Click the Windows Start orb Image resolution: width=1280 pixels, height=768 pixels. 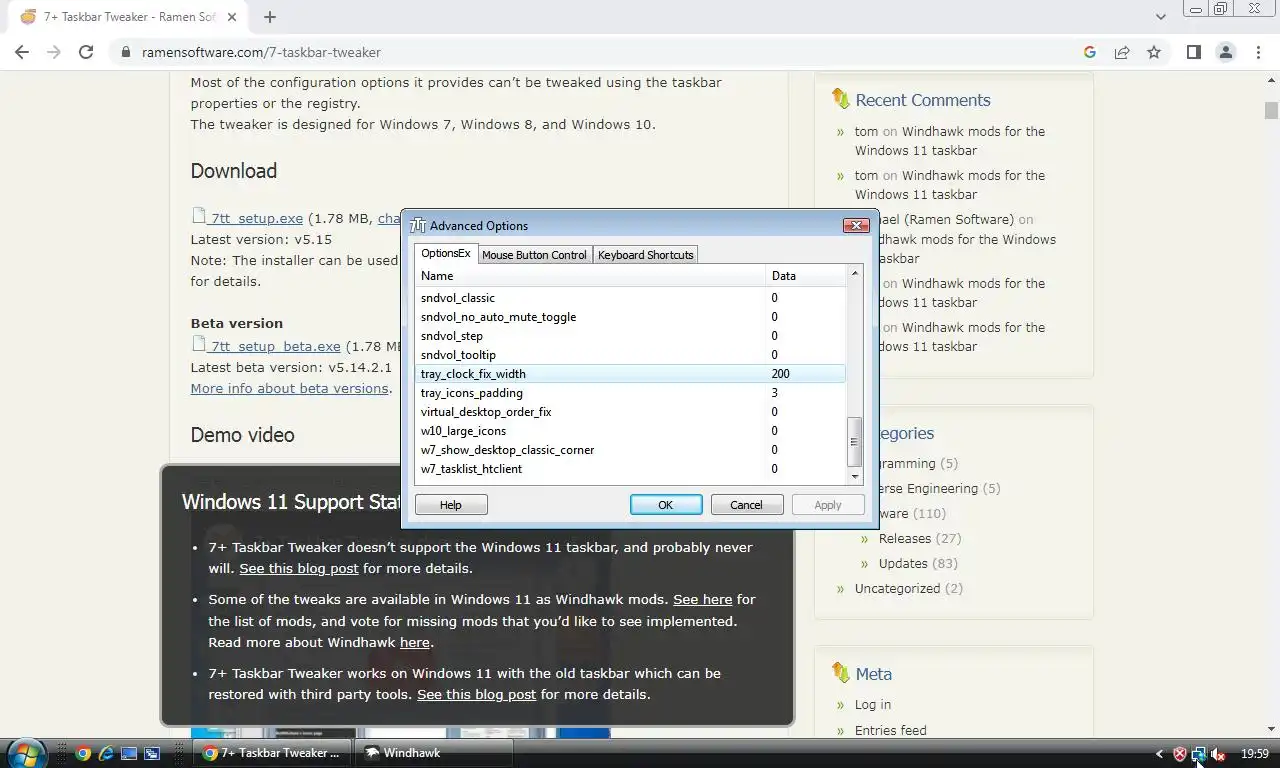coord(27,753)
